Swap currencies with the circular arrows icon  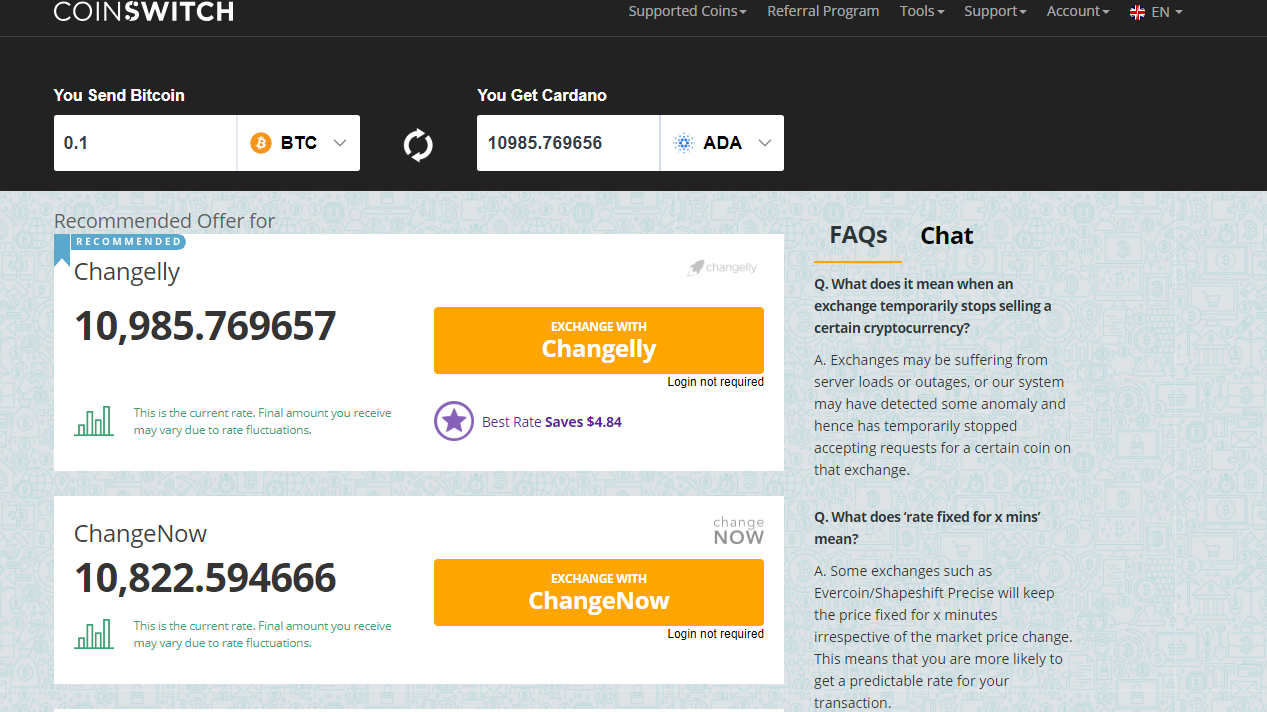[418, 145]
